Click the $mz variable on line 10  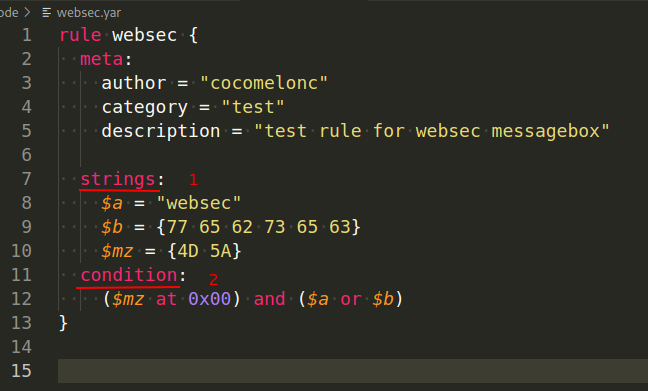click(x=117, y=251)
